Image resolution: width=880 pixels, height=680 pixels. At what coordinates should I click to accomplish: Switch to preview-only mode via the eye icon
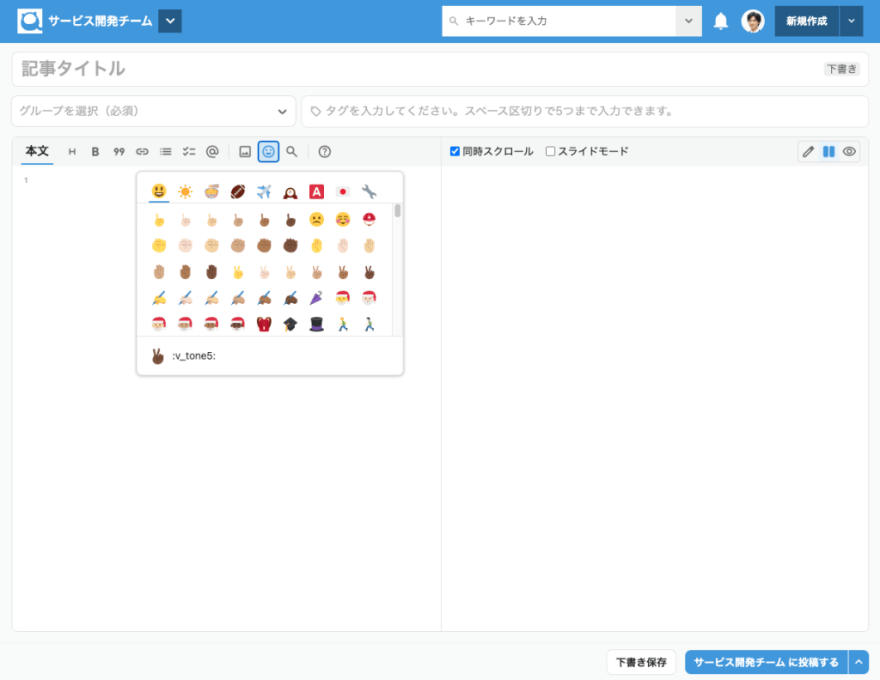(x=849, y=151)
